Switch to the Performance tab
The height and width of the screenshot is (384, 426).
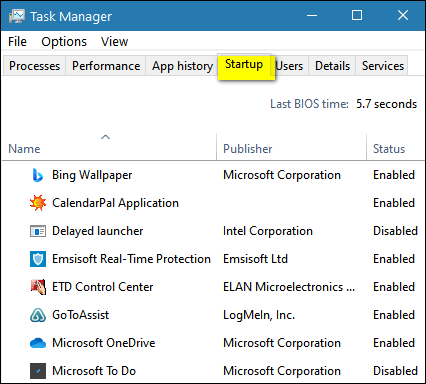[x=106, y=66]
